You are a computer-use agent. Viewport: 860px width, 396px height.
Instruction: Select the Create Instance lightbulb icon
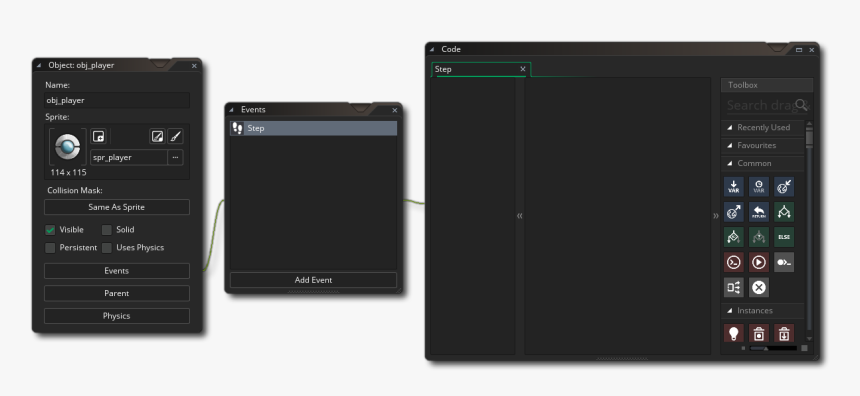click(733, 333)
